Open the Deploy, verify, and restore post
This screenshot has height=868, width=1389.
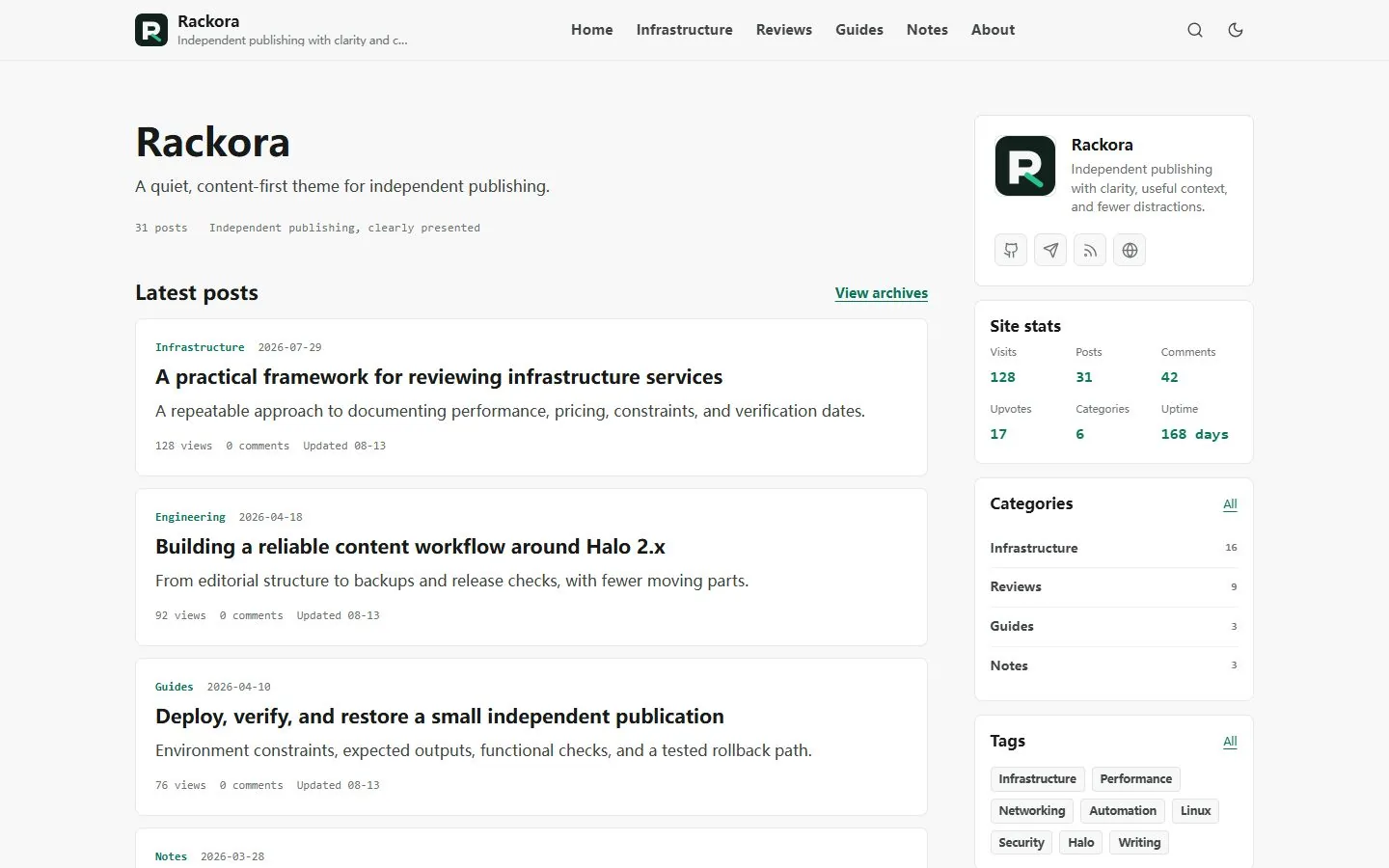tap(440, 717)
